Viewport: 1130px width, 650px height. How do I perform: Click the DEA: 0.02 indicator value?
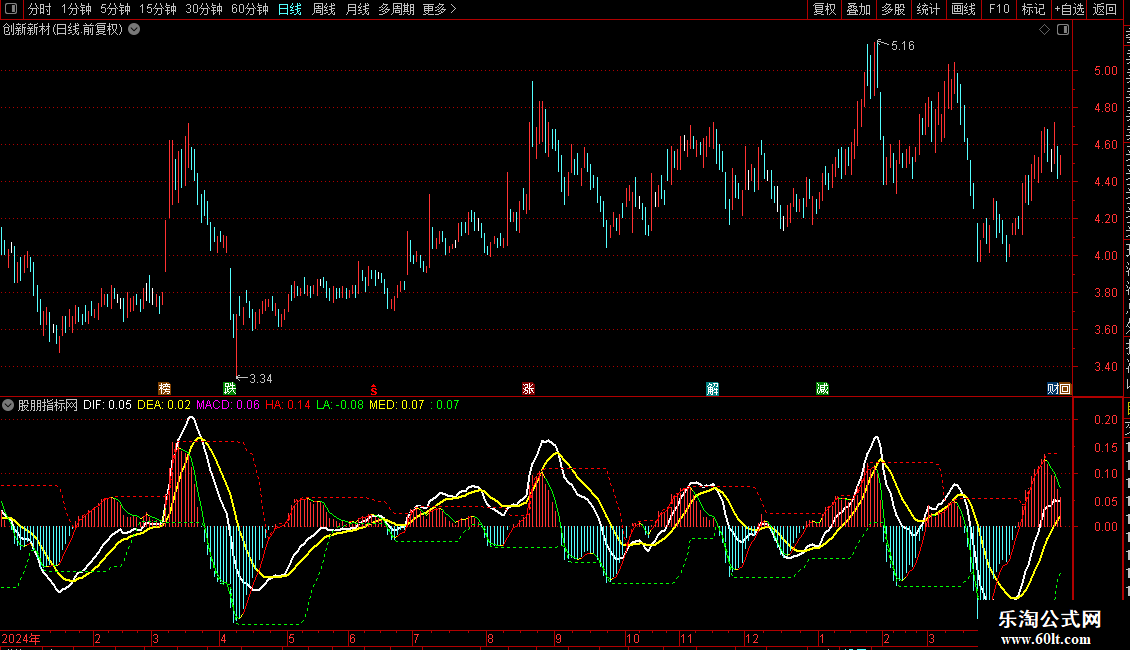(x=164, y=405)
